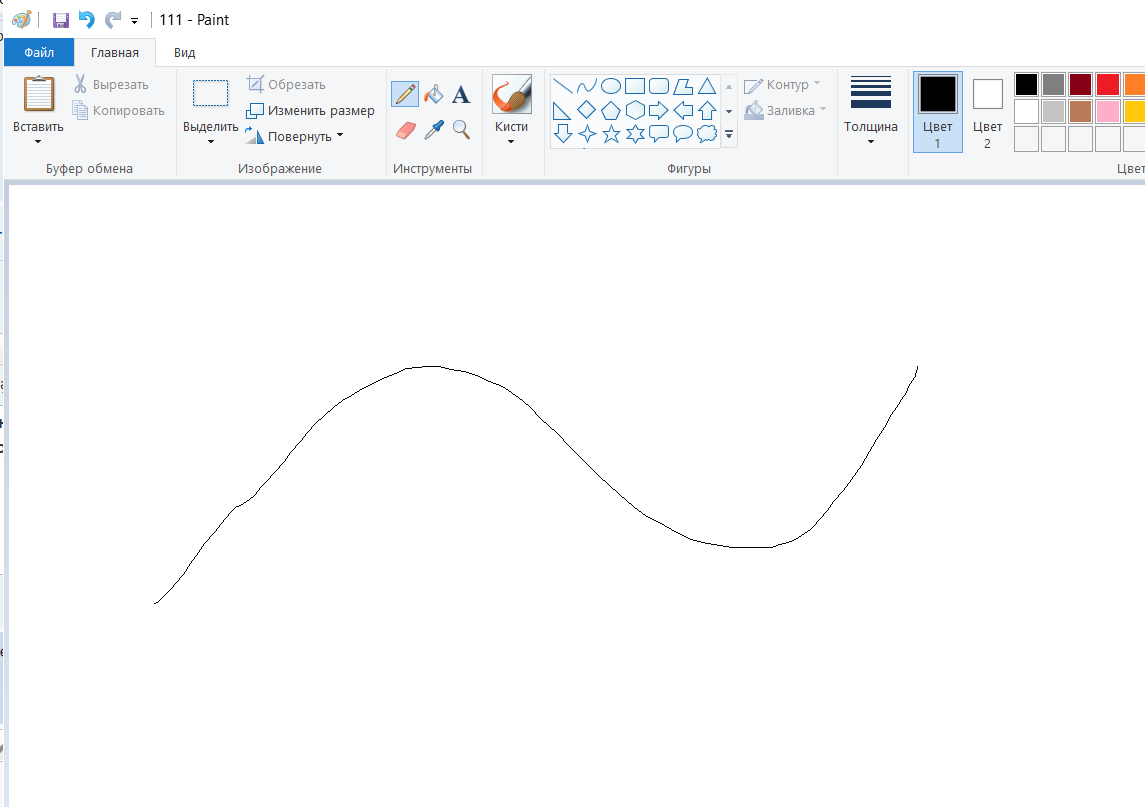1145x807 pixels.
Task: Select the Magnifier zoom tool
Action: [461, 129]
